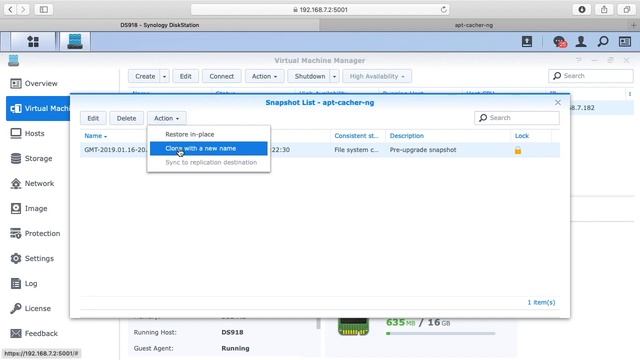Click the Safari address bar
Screen dimensions: 640x360
point(320,9)
